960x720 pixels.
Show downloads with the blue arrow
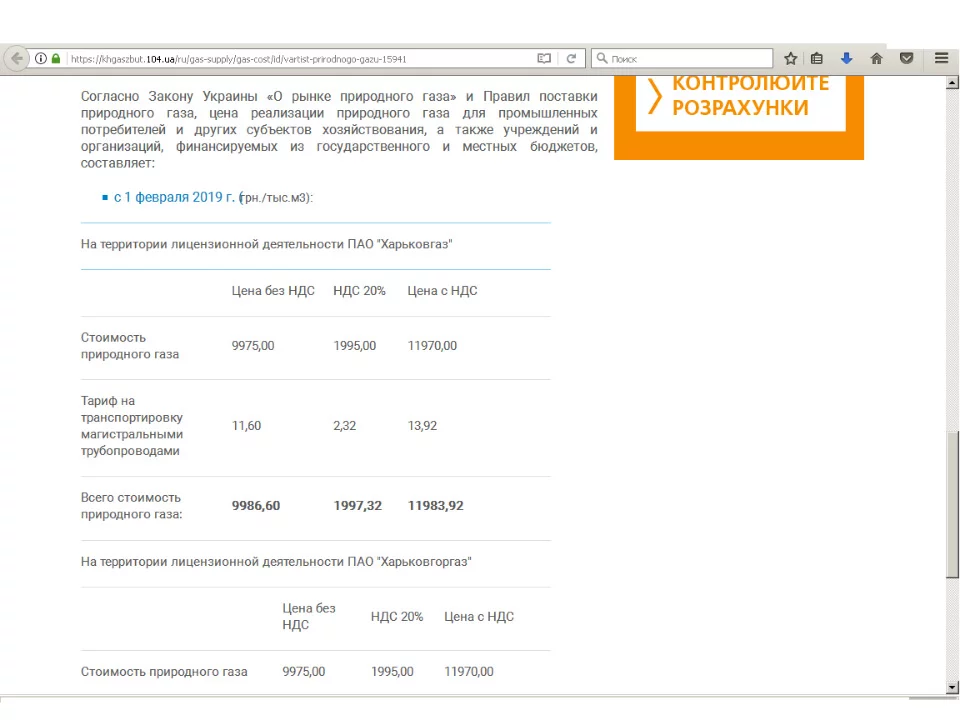click(x=847, y=58)
